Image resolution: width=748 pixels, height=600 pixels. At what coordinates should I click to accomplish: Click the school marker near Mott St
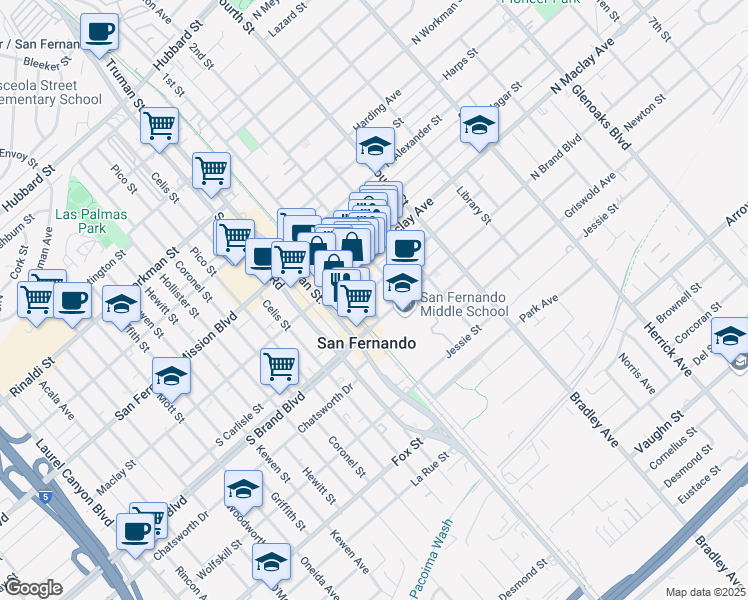[x=171, y=377]
